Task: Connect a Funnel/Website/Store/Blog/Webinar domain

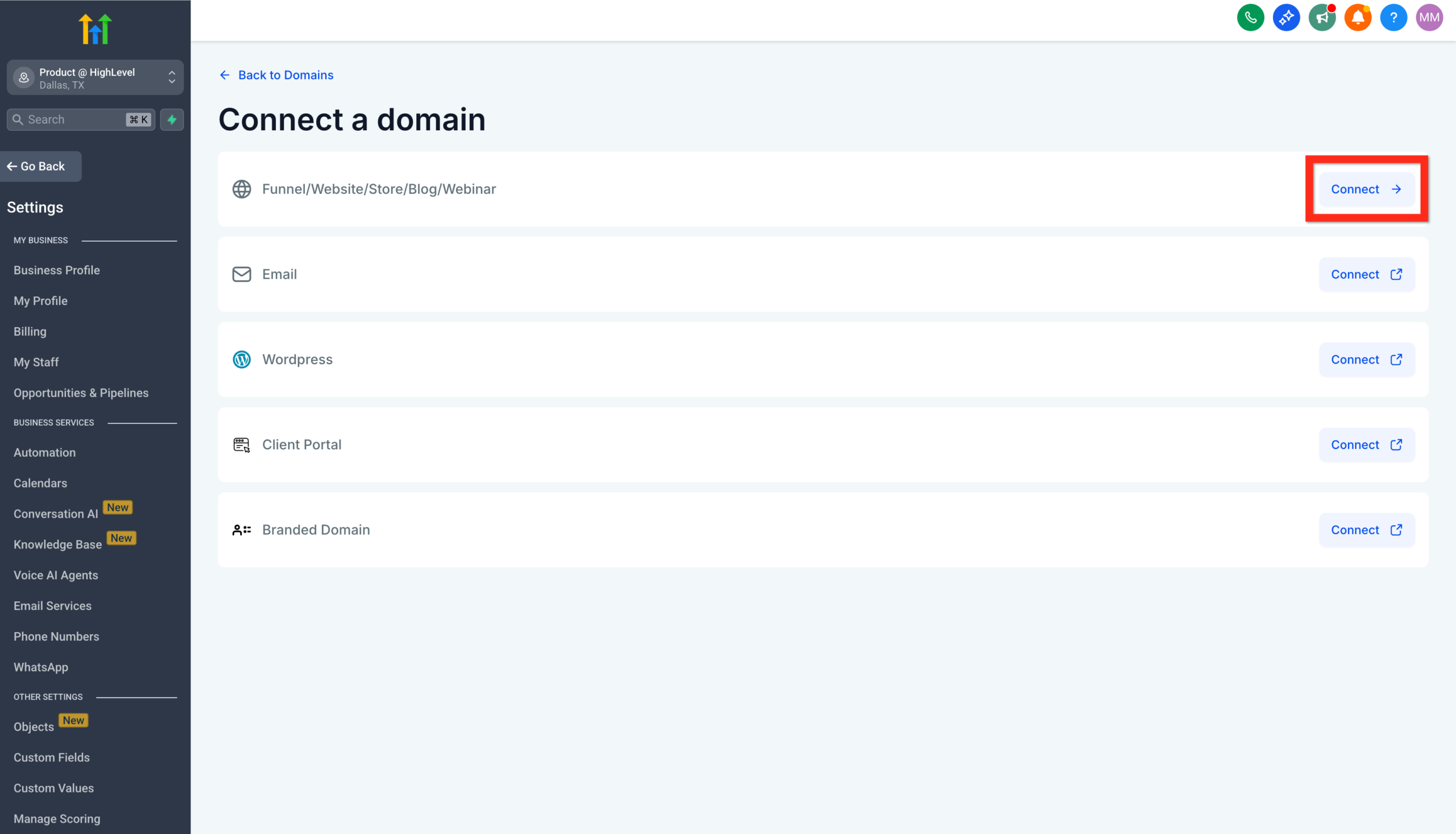Action: click(1366, 189)
